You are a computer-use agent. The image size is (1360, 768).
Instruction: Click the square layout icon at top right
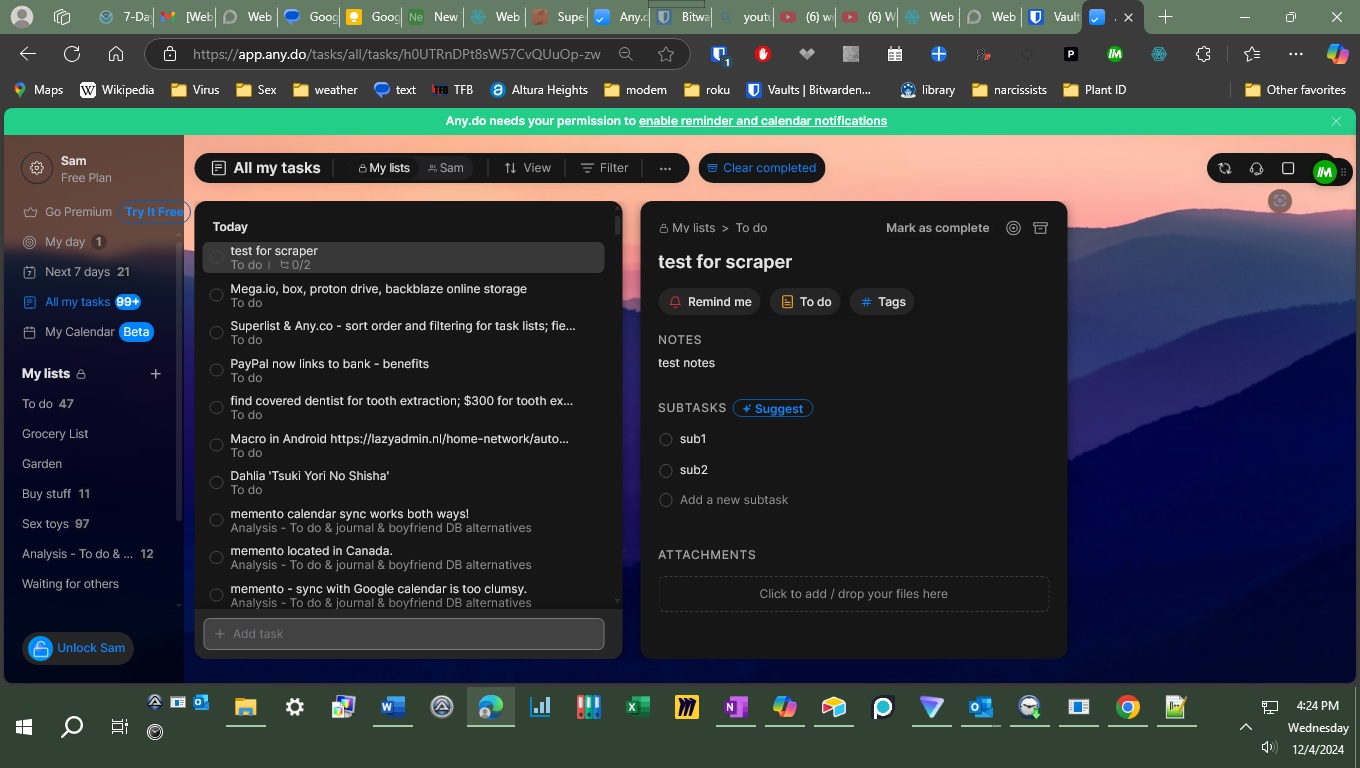point(1288,169)
